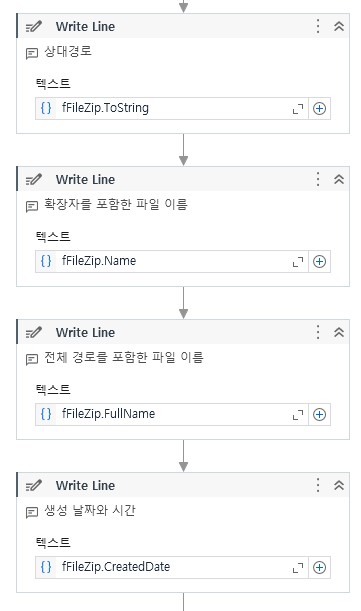
Task: Open plus menu for fFileZip.CreatedDate field
Action: [x=319, y=567]
